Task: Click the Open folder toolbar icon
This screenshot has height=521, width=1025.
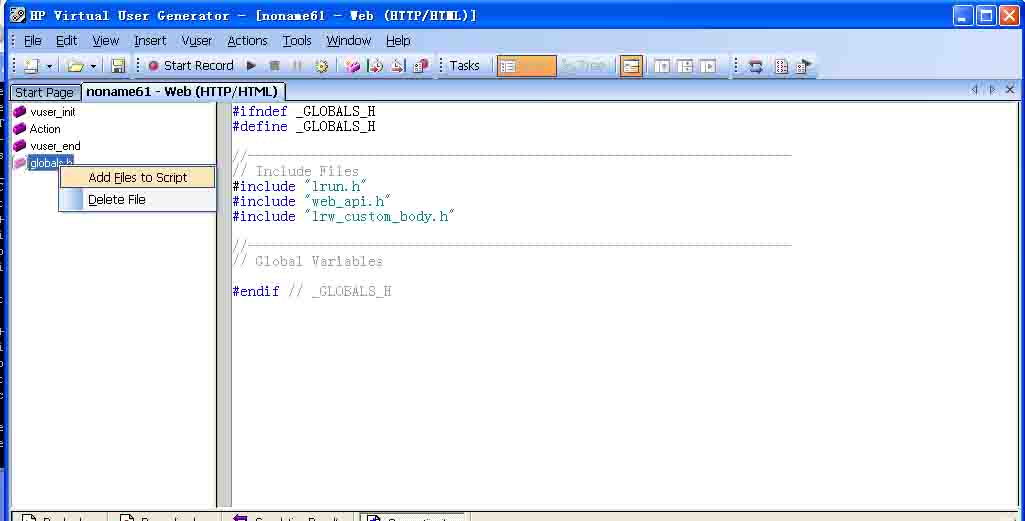Action: (76, 66)
